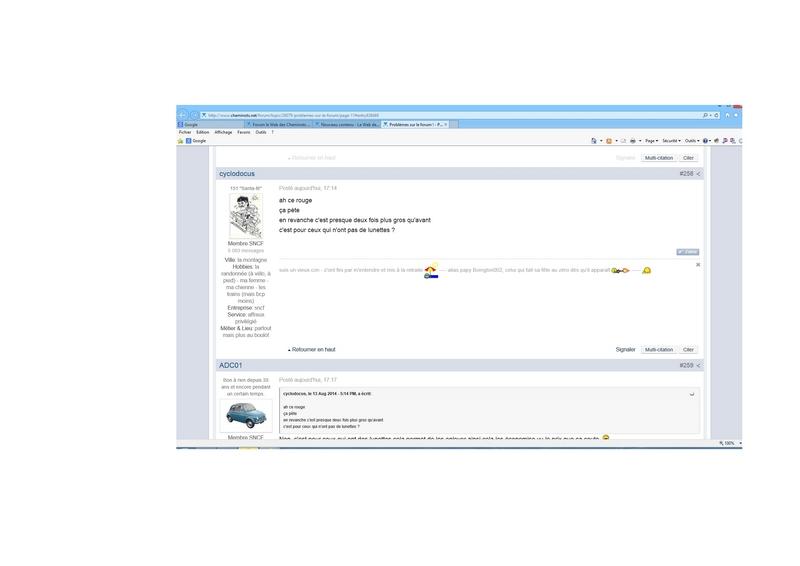The height and width of the screenshot is (566, 800).
Task: Open the Page dropdown menu
Action: [651, 141]
